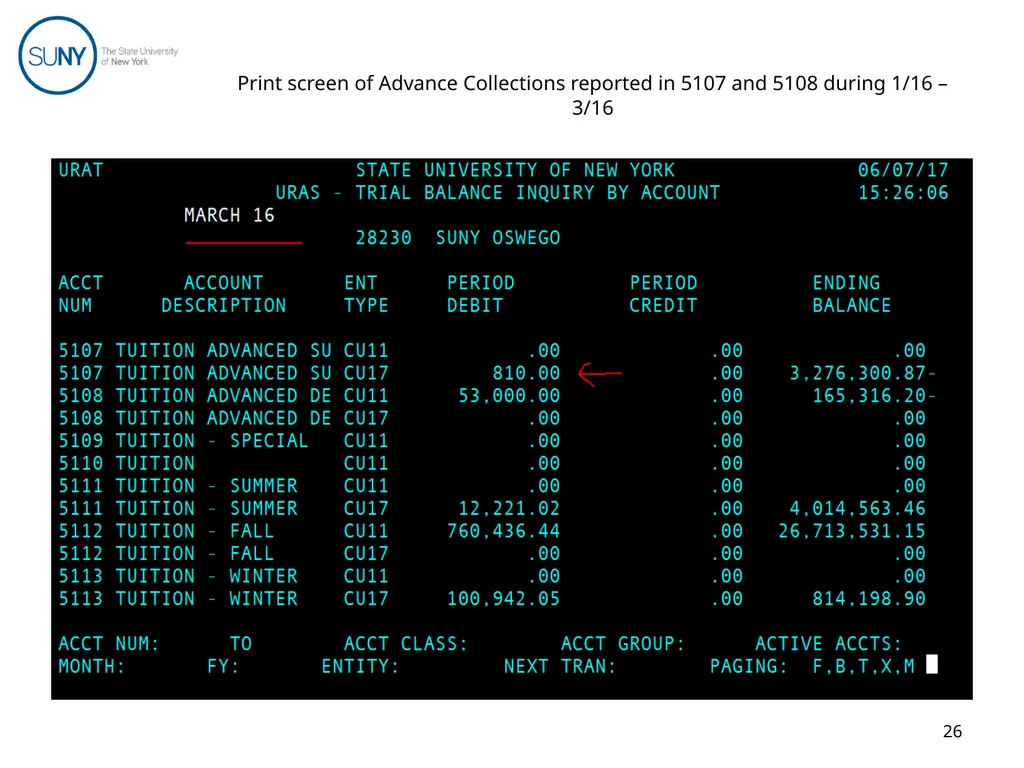Click the 12,221.02 period debit value
1024x768 pixels.
click(x=509, y=509)
